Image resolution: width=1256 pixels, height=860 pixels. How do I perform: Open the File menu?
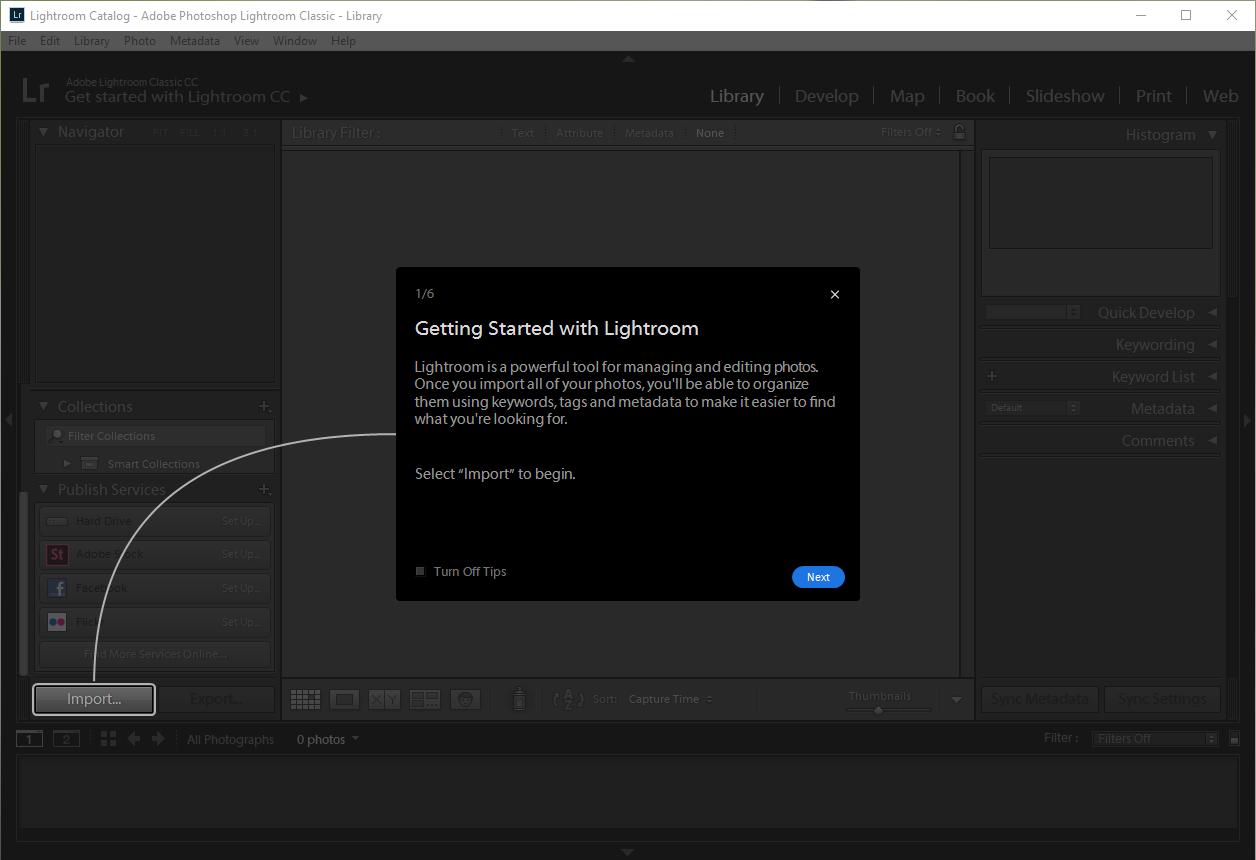pos(17,41)
